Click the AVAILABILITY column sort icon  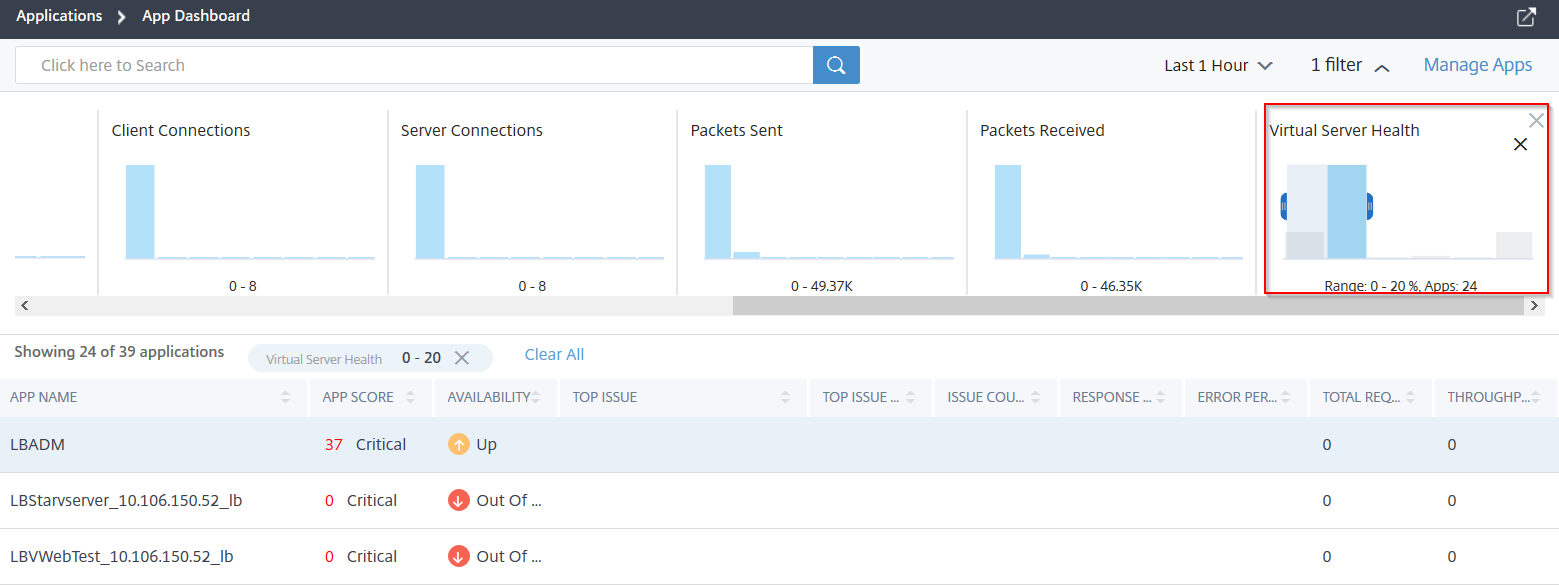(x=536, y=397)
